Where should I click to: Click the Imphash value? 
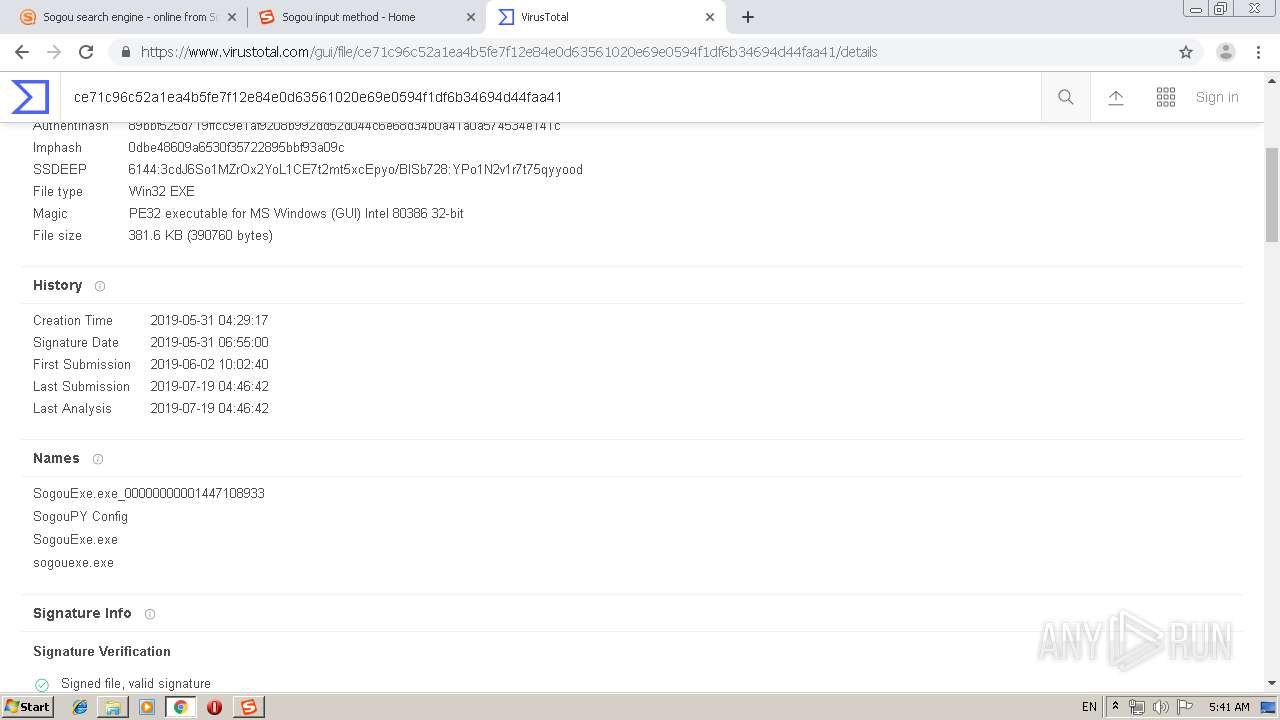coord(236,147)
